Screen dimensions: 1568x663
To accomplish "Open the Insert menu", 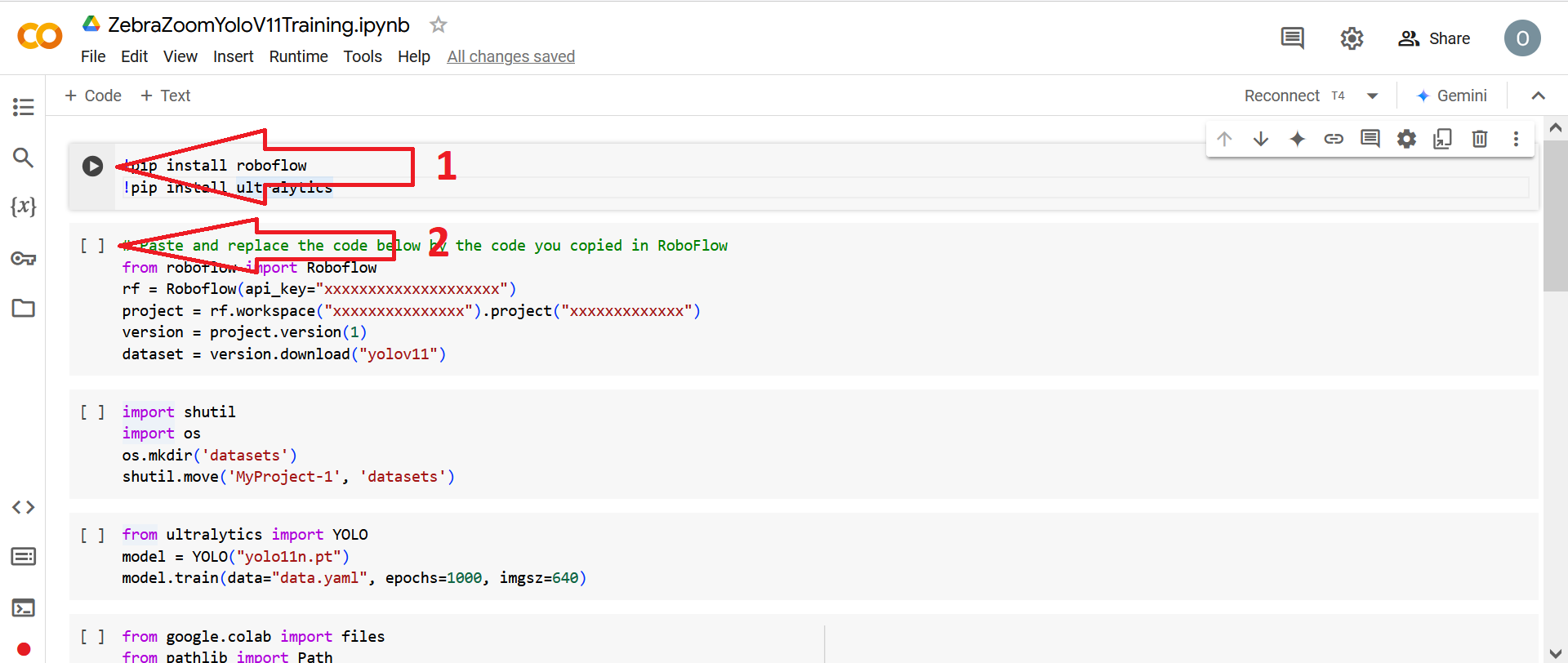I will coord(233,56).
